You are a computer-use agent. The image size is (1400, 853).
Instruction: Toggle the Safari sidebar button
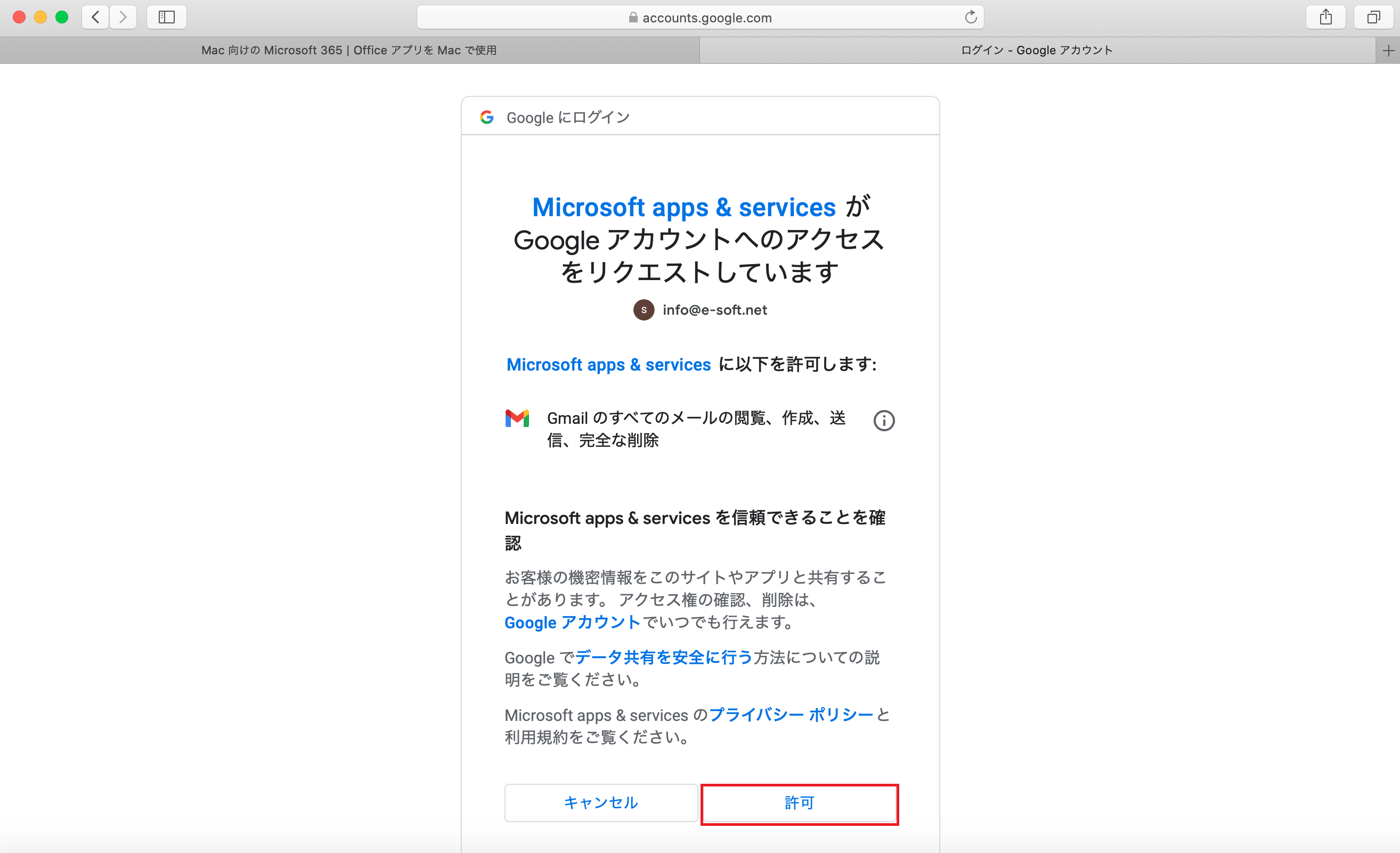pyautogui.click(x=167, y=17)
